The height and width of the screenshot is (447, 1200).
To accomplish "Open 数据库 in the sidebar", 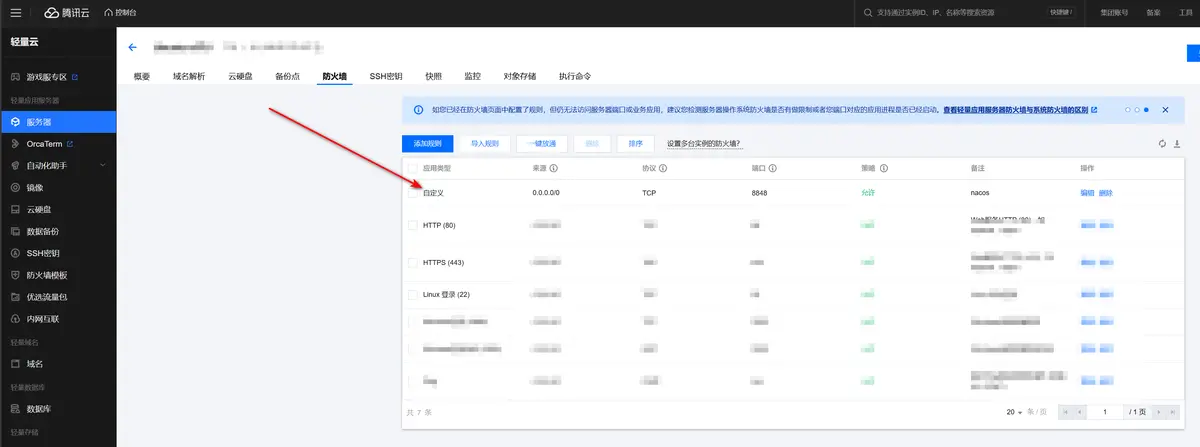I will coord(58,408).
